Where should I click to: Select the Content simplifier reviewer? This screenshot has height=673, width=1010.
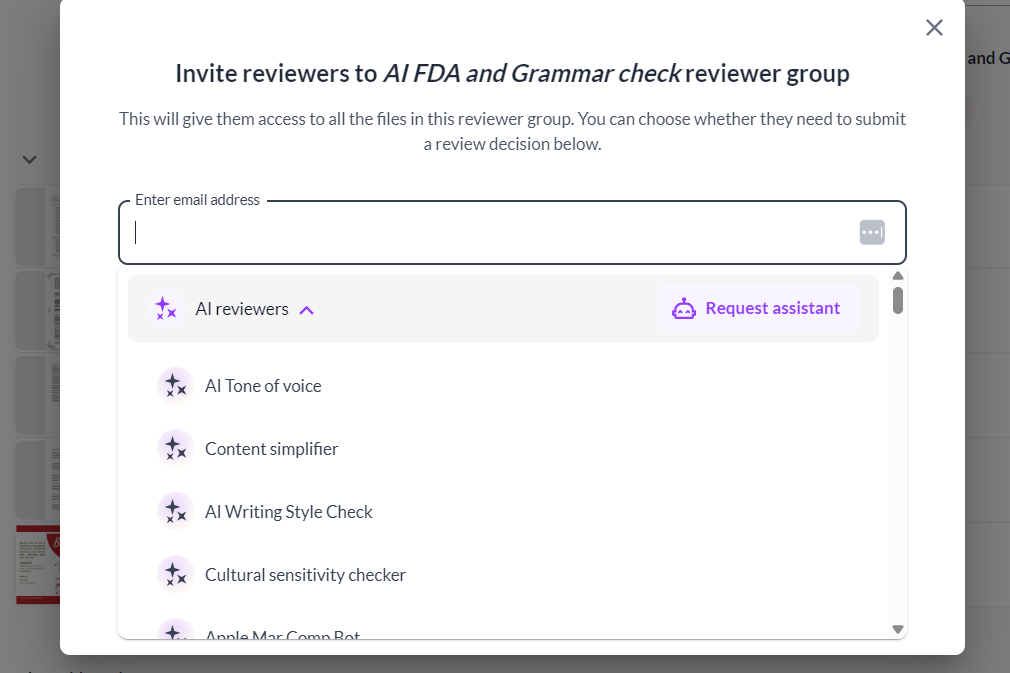[271, 449]
